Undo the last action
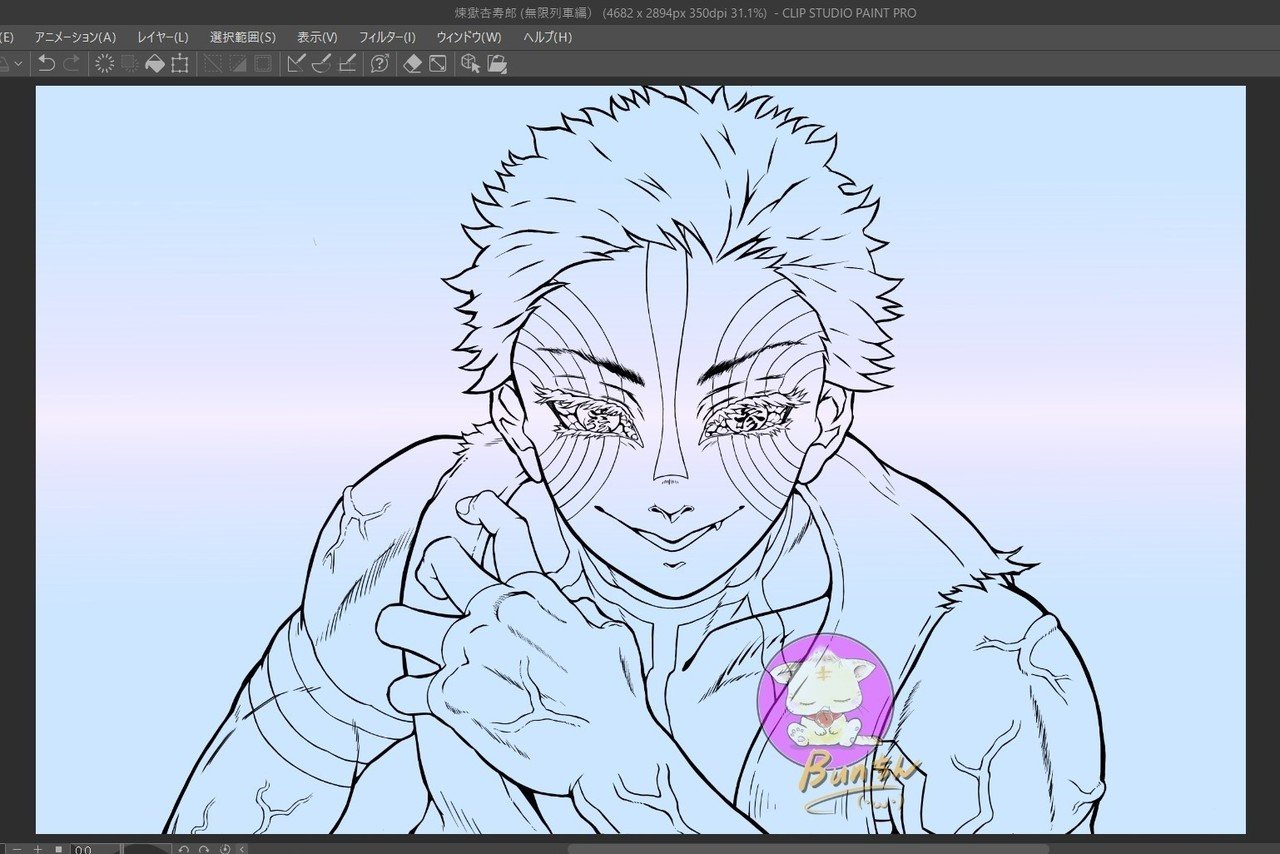 [x=46, y=64]
